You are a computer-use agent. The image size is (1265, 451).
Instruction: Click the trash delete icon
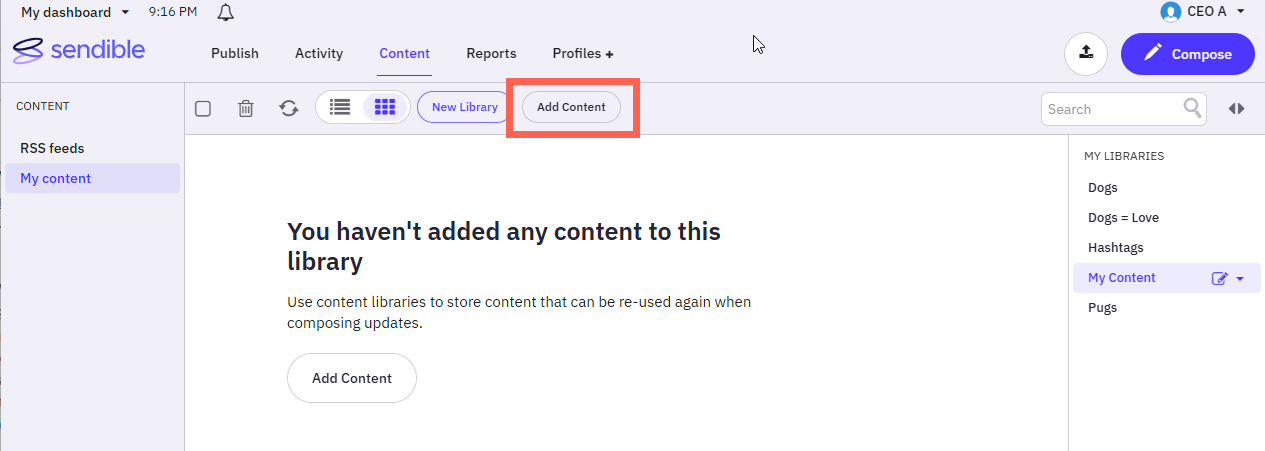click(x=245, y=108)
